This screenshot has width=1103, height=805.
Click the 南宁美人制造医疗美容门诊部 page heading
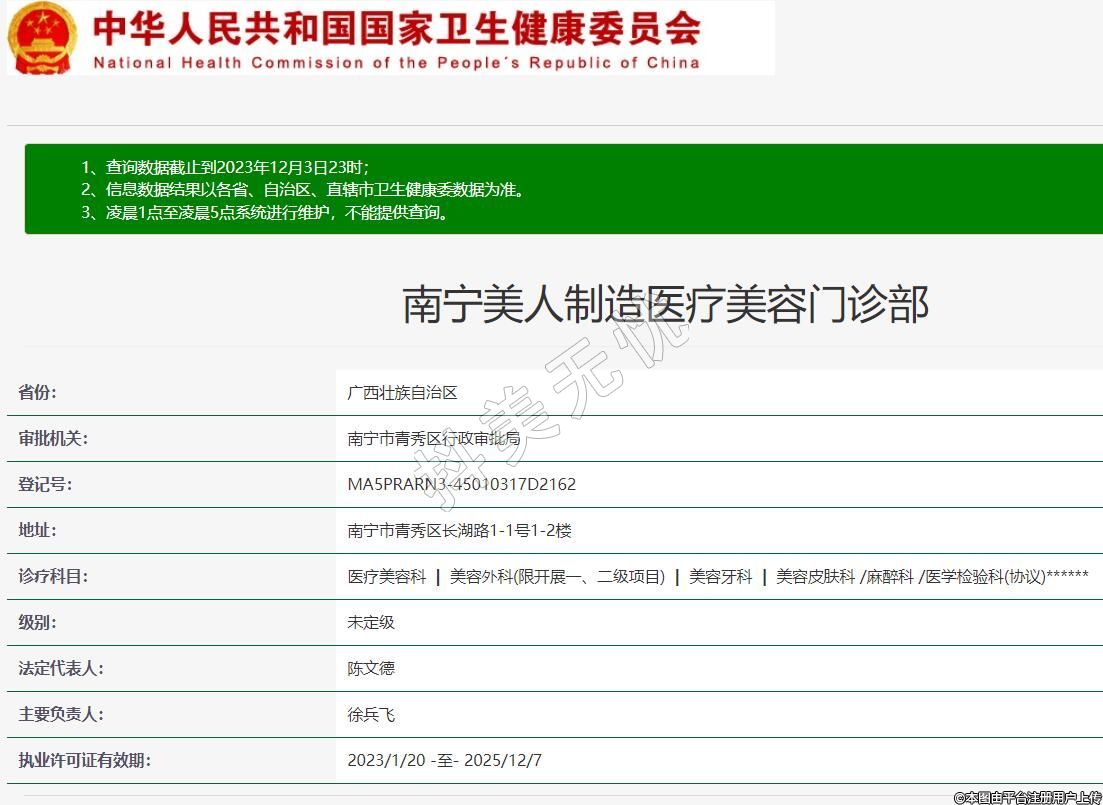point(665,304)
